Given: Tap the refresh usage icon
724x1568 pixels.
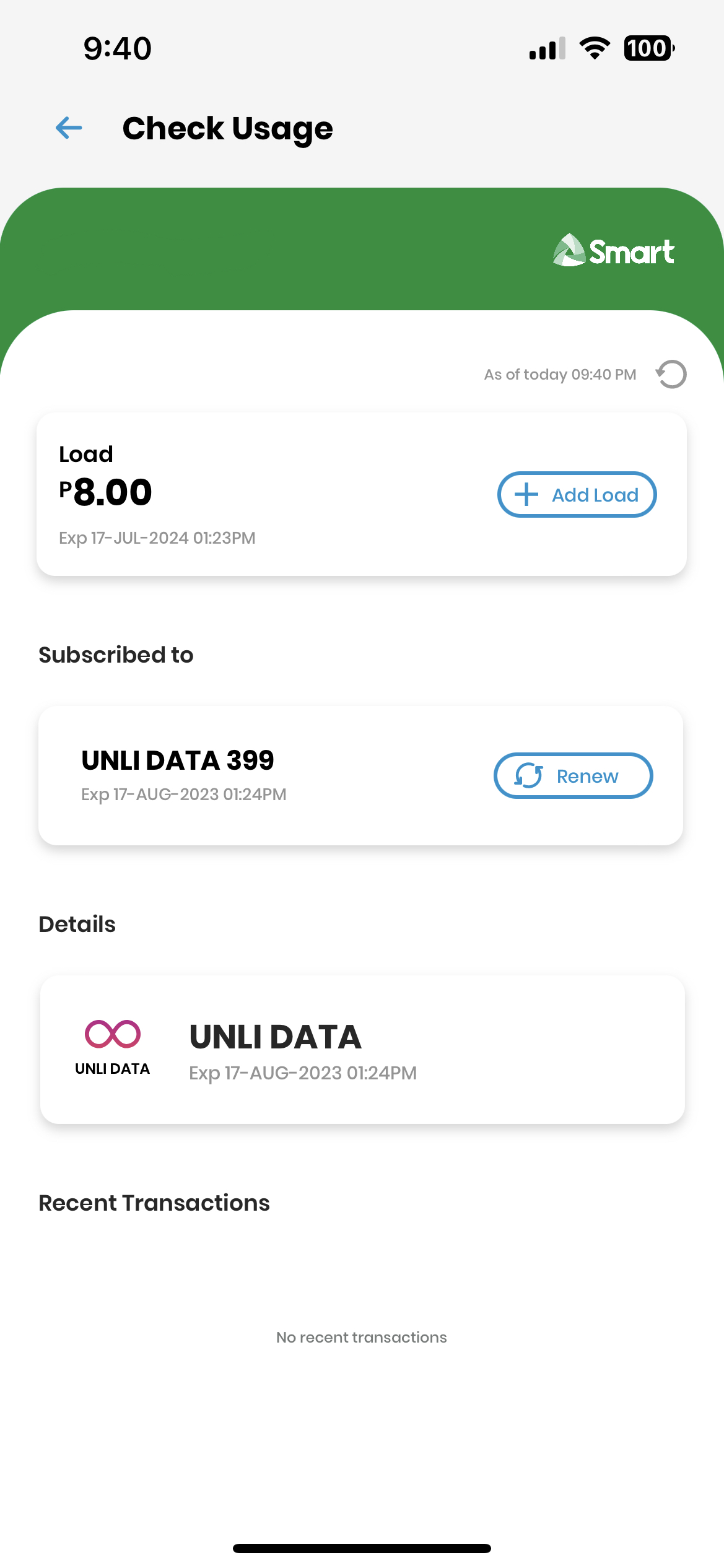Looking at the screenshot, I should coord(671,374).
